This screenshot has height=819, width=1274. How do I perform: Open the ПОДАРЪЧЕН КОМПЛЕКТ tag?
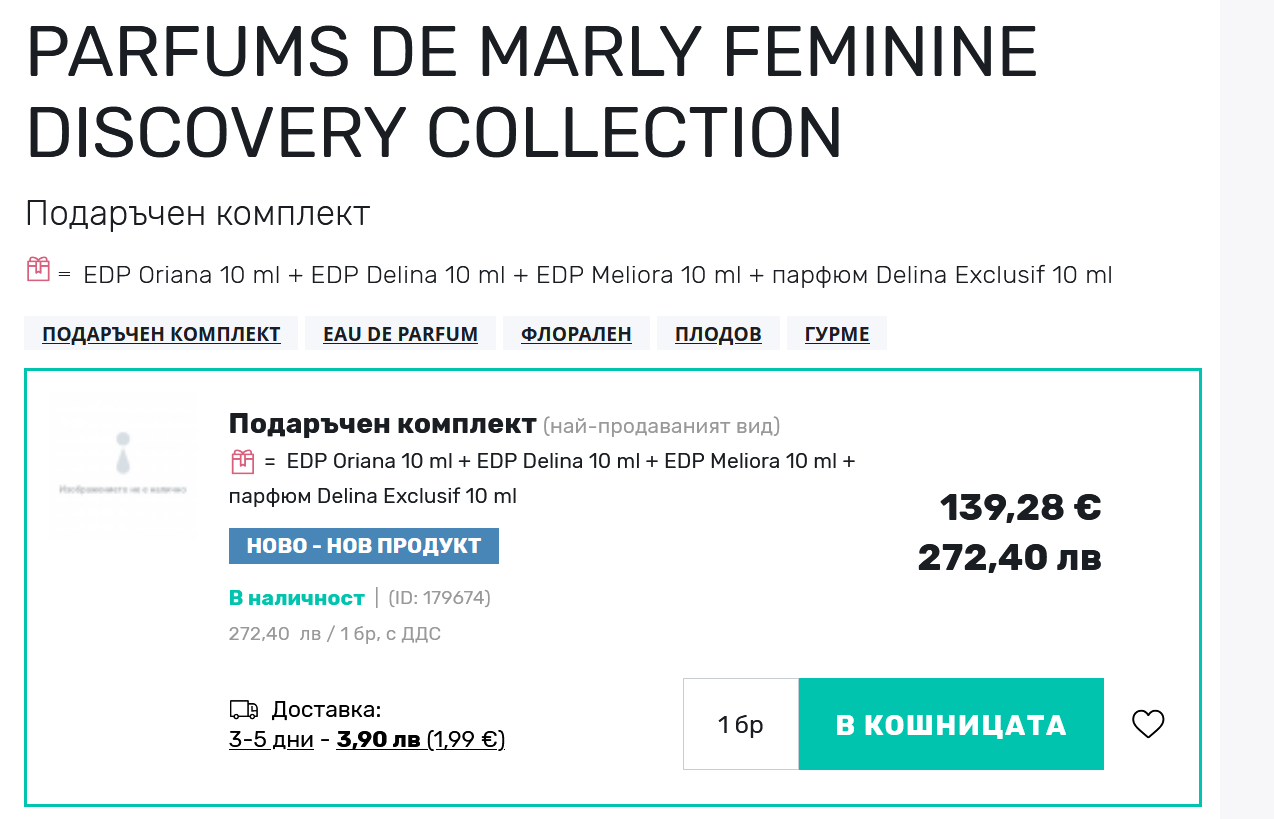coord(161,334)
